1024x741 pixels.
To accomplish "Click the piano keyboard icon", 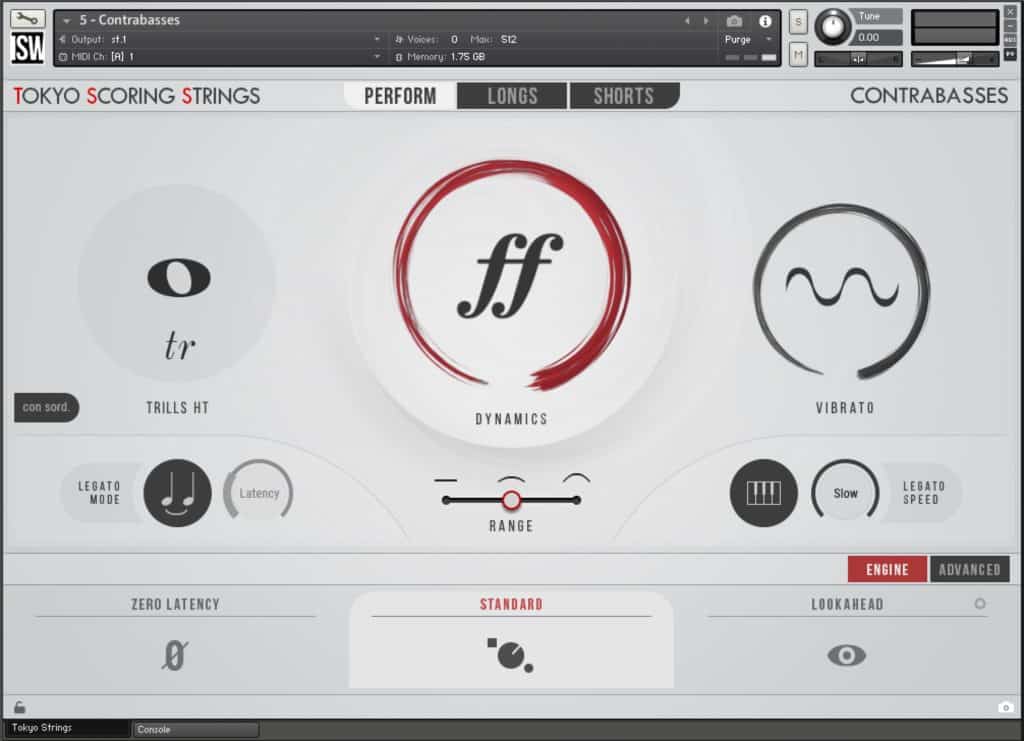I will [x=763, y=493].
